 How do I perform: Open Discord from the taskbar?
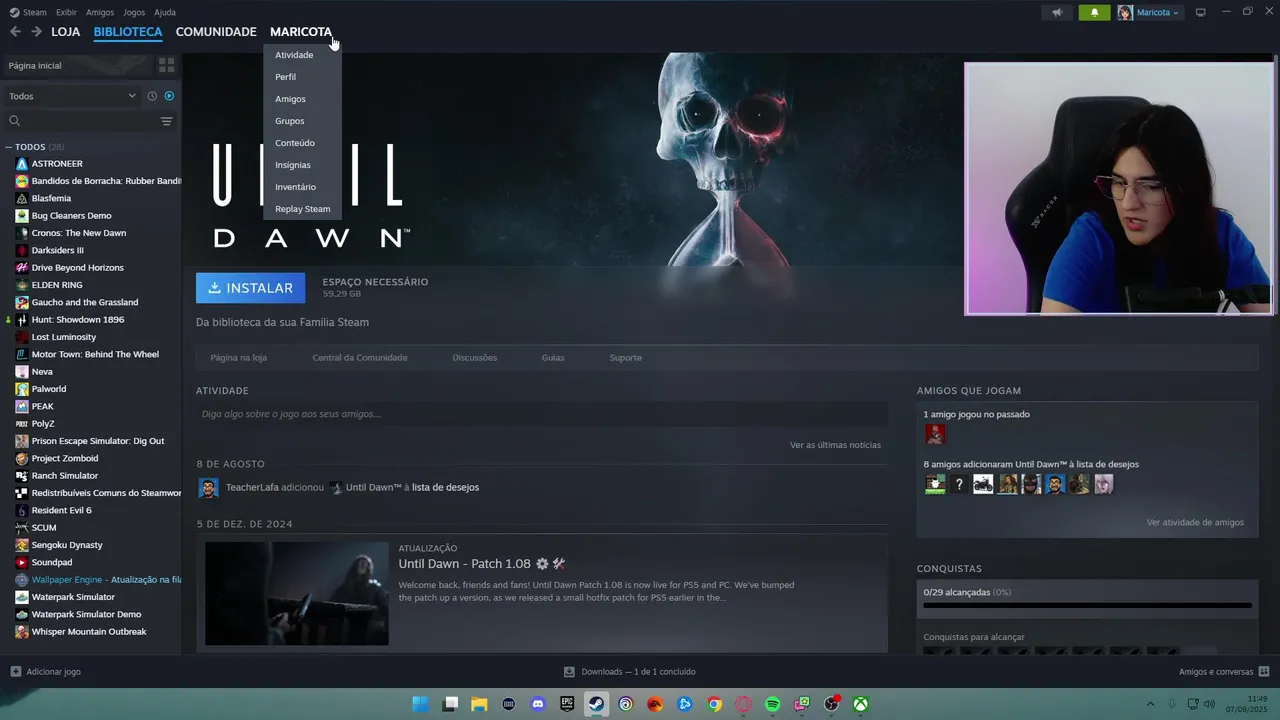[538, 704]
